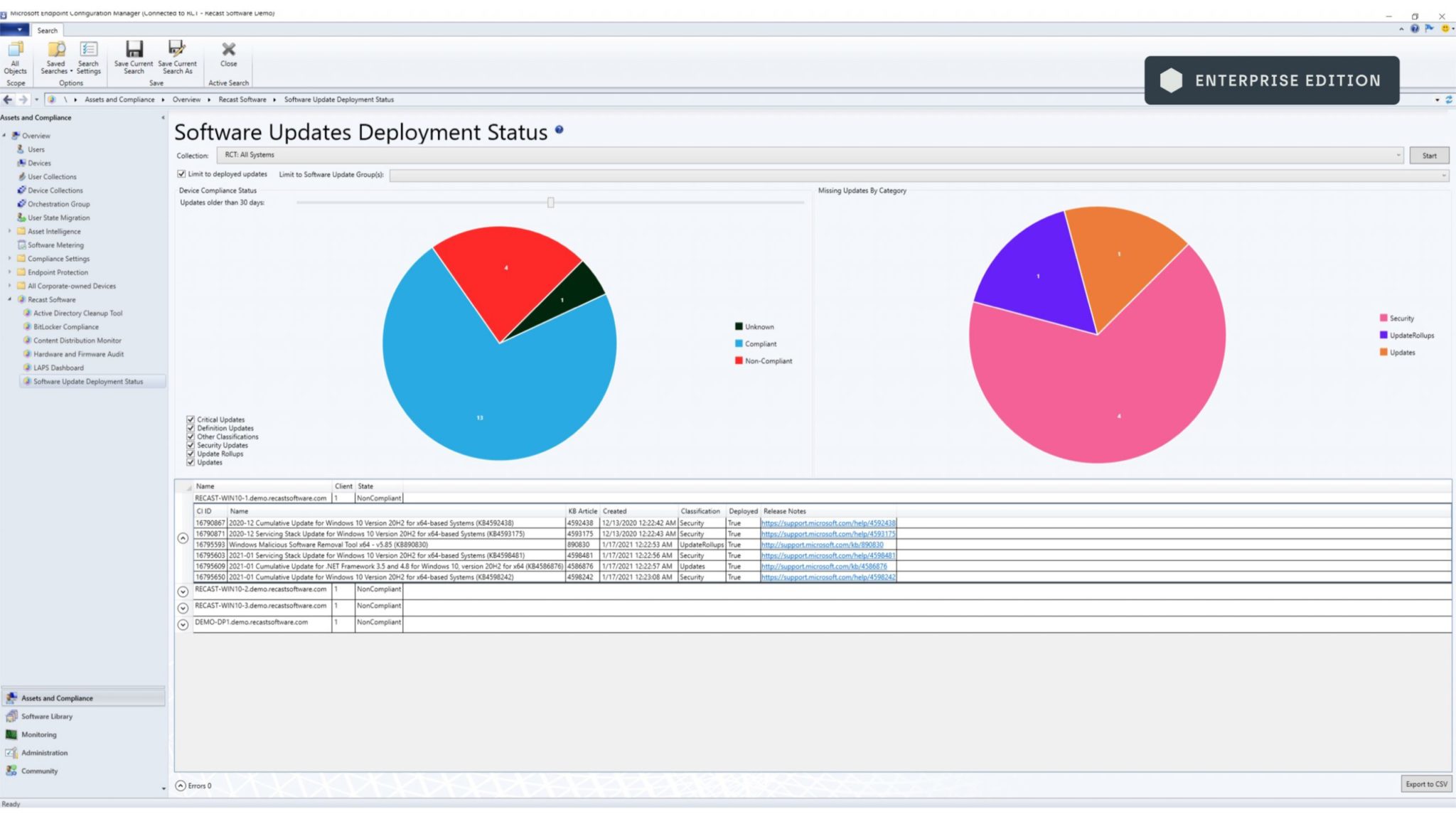Open Hardware and Firmware Audit
Screen dimensions: 1456x819
[x=78, y=354]
